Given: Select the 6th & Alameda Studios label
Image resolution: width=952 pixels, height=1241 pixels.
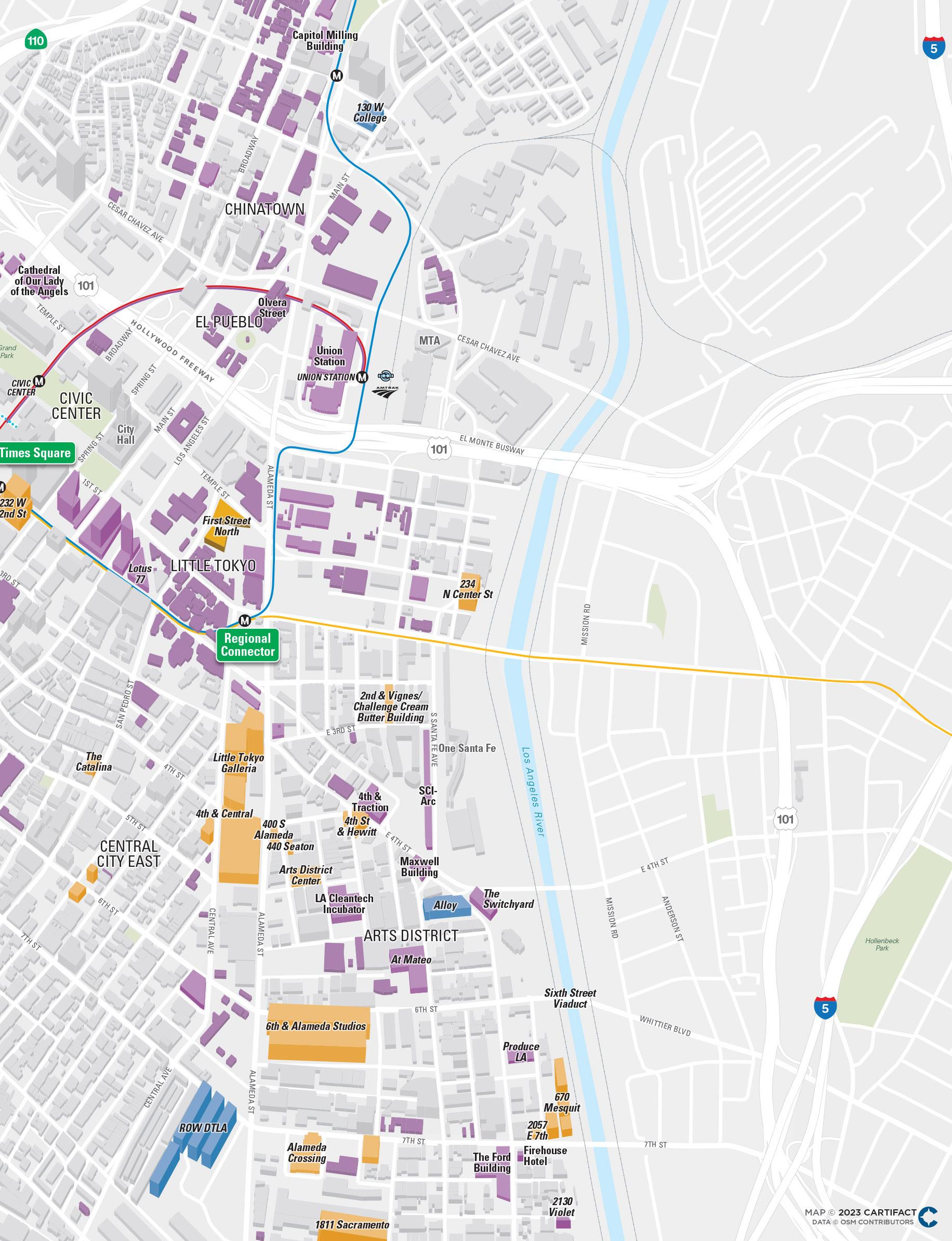Looking at the screenshot, I should [x=316, y=1026].
